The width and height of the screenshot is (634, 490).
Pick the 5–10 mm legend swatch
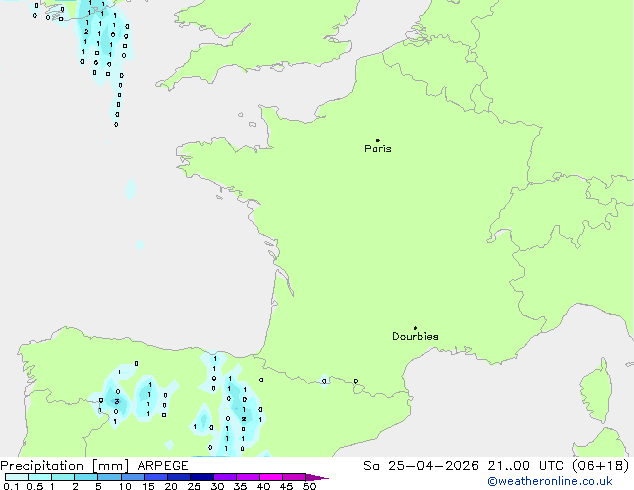(110, 477)
